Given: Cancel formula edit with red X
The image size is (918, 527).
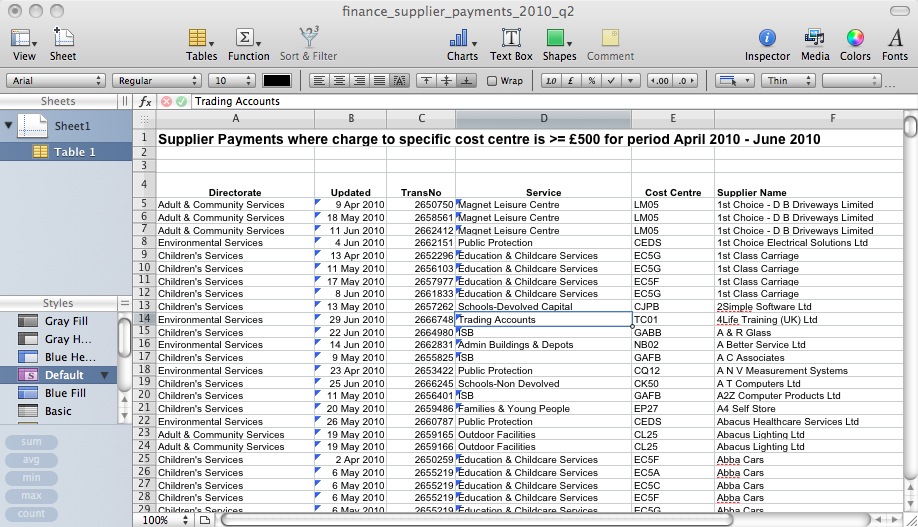Looking at the screenshot, I should tap(166, 101).
